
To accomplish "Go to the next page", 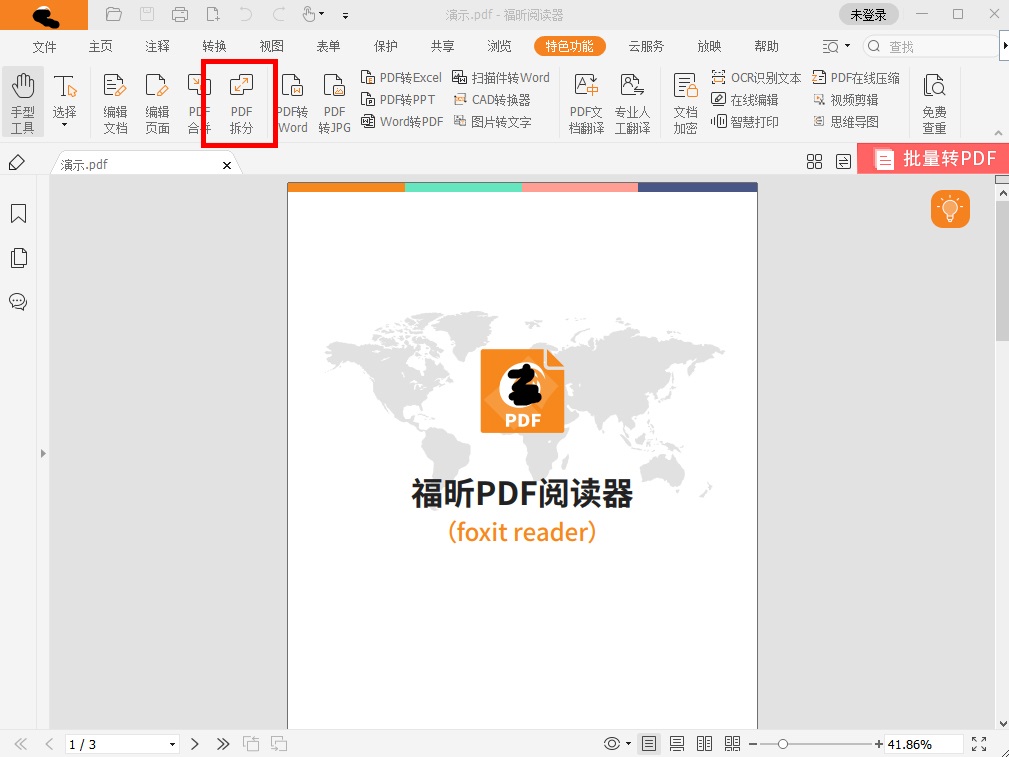I will [194, 744].
